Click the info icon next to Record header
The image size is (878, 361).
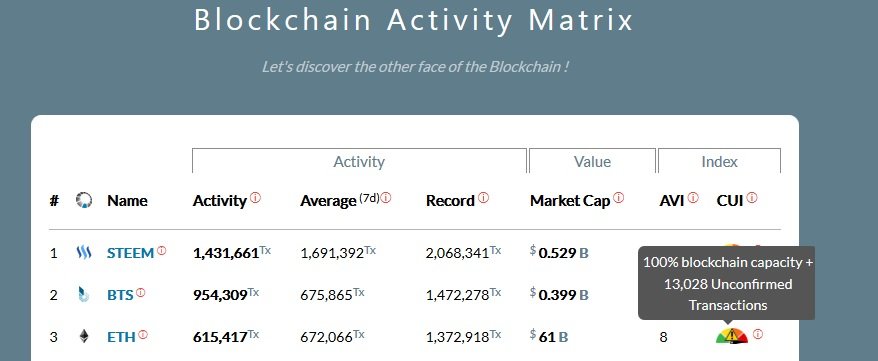pyautogui.click(x=483, y=197)
